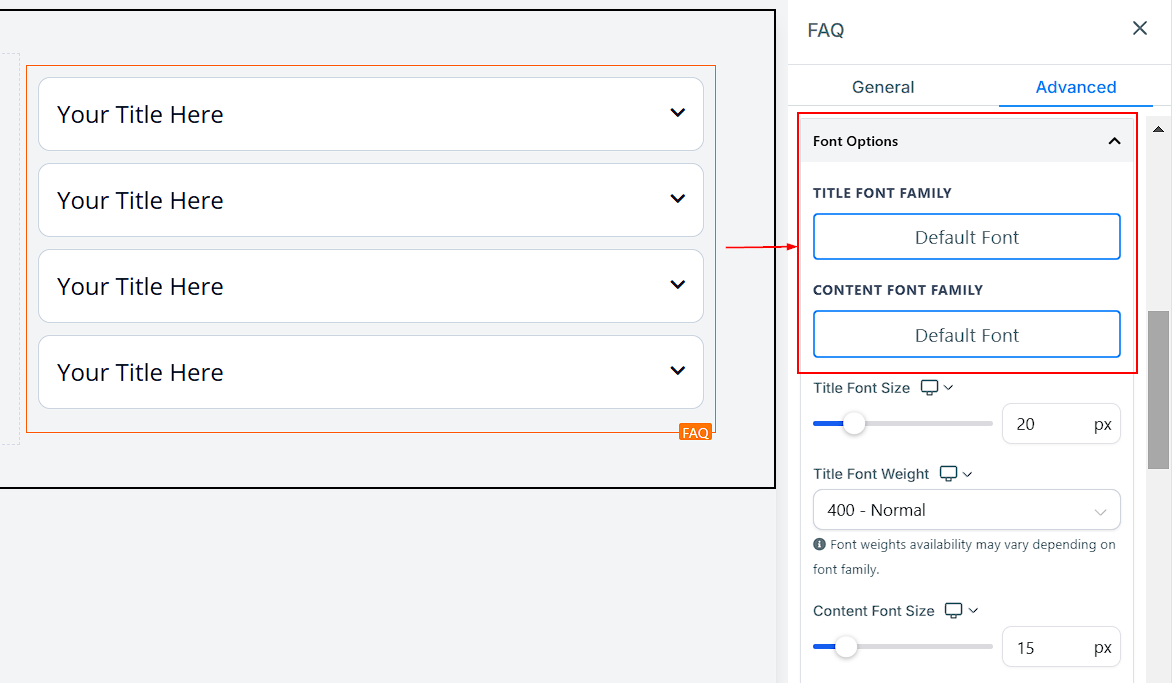Click the Title Font Weight device icon
1172x683 pixels.
point(949,474)
